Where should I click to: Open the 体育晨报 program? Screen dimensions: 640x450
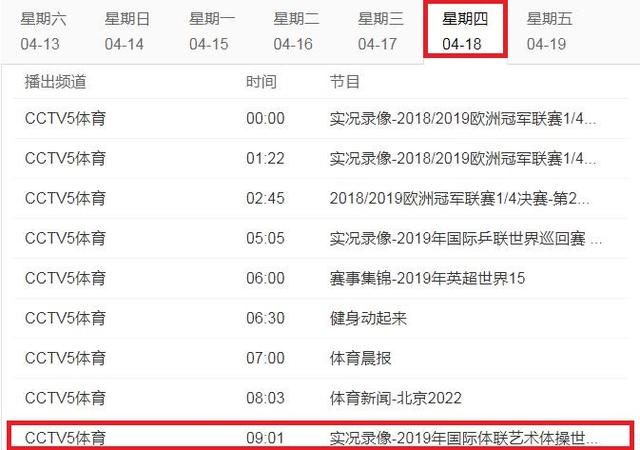click(x=360, y=358)
